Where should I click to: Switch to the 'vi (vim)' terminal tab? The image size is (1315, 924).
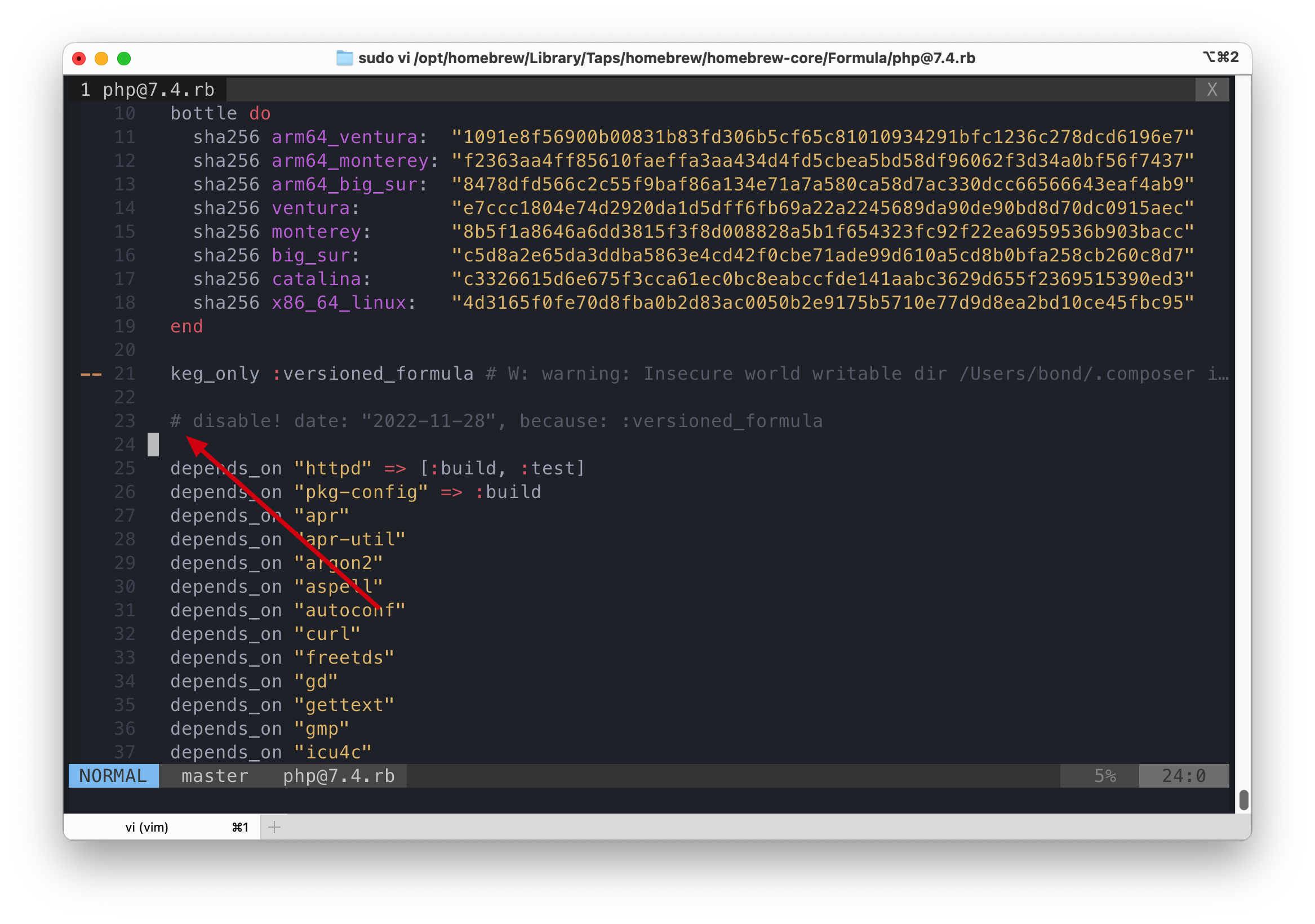[146, 827]
